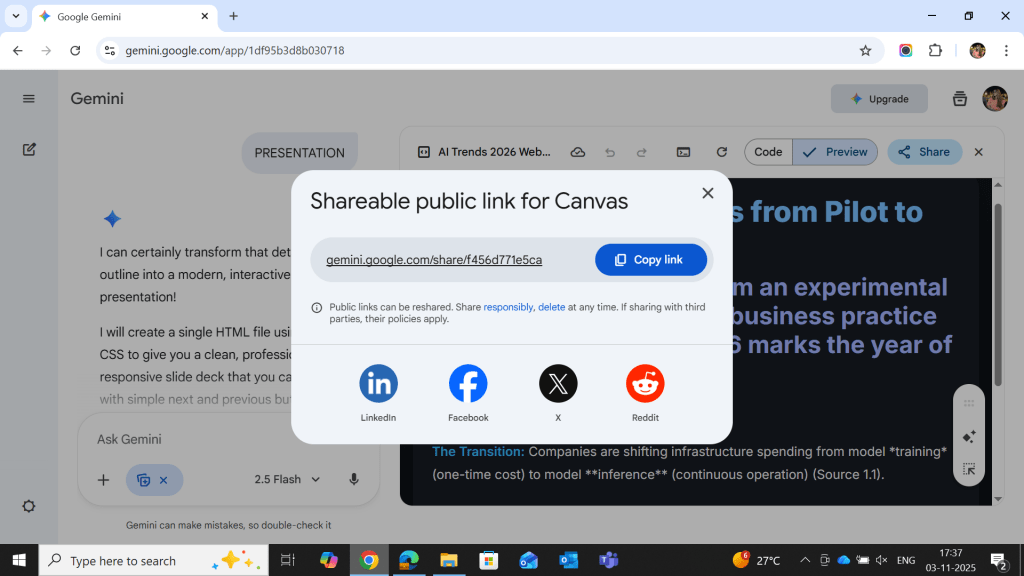The height and width of the screenshot is (576, 1024).
Task: Open the 'responsibly' sharing link
Action: point(508,307)
